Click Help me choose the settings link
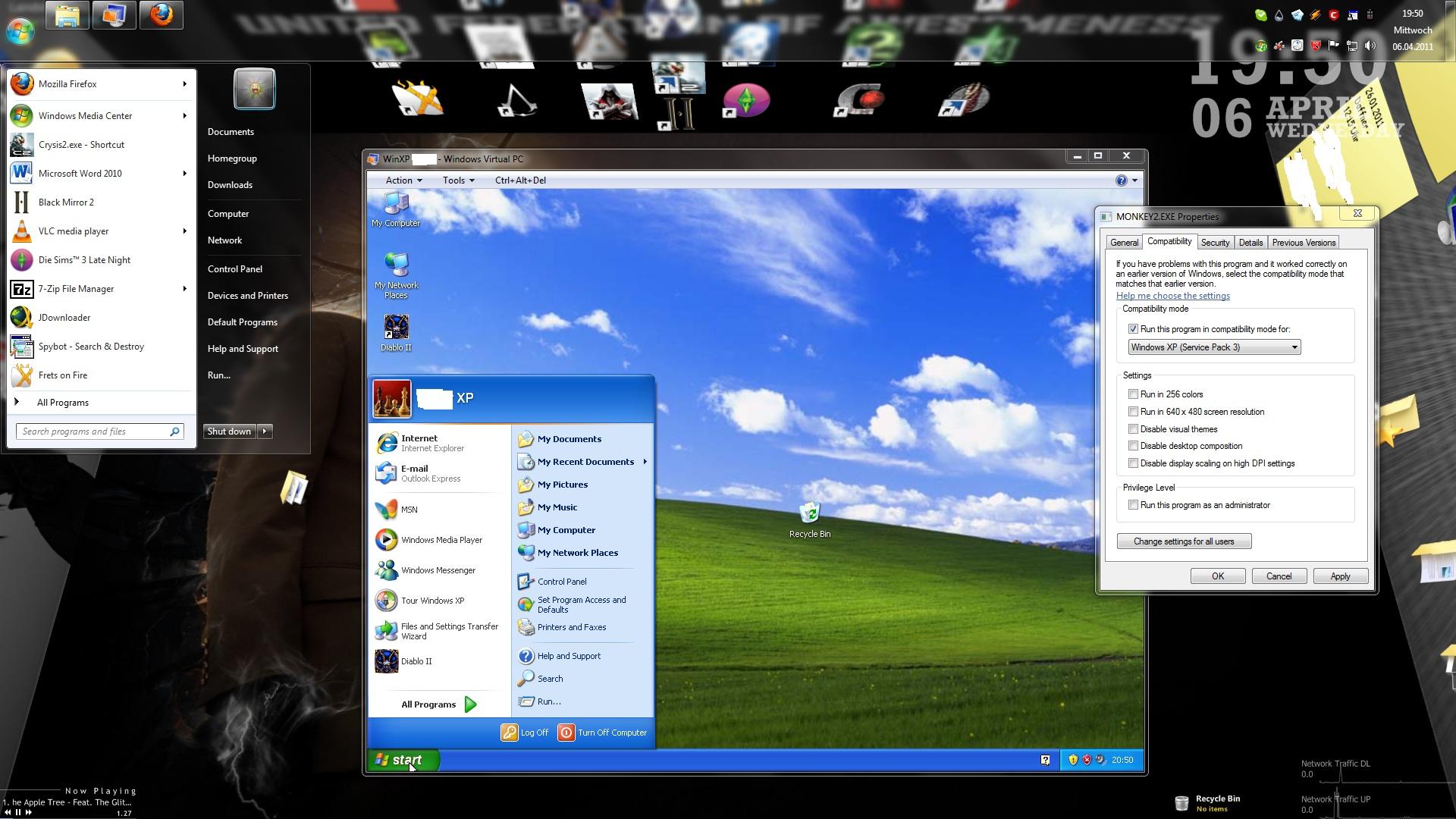This screenshot has width=1456, height=819. point(1172,296)
